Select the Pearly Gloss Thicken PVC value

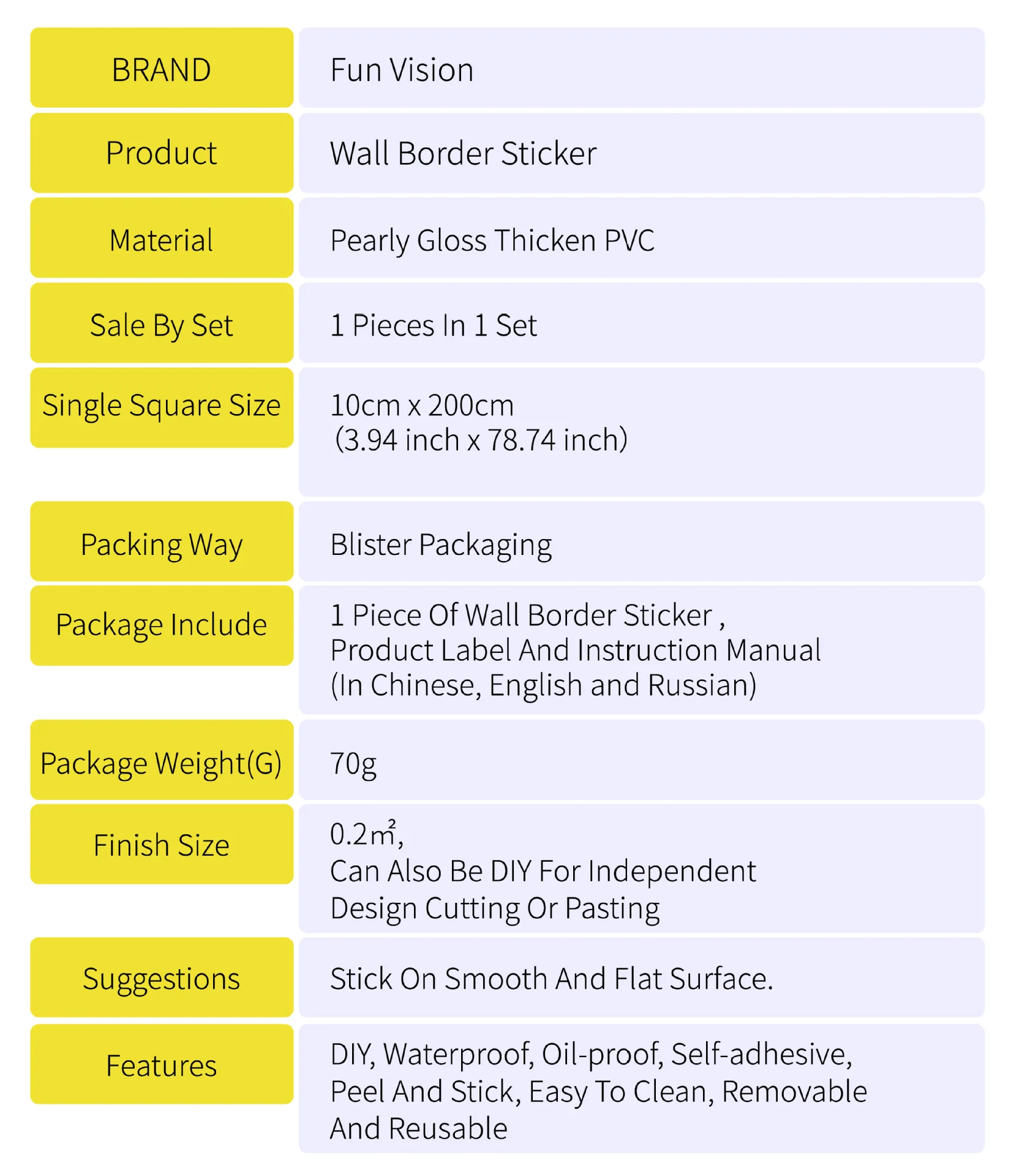point(492,241)
